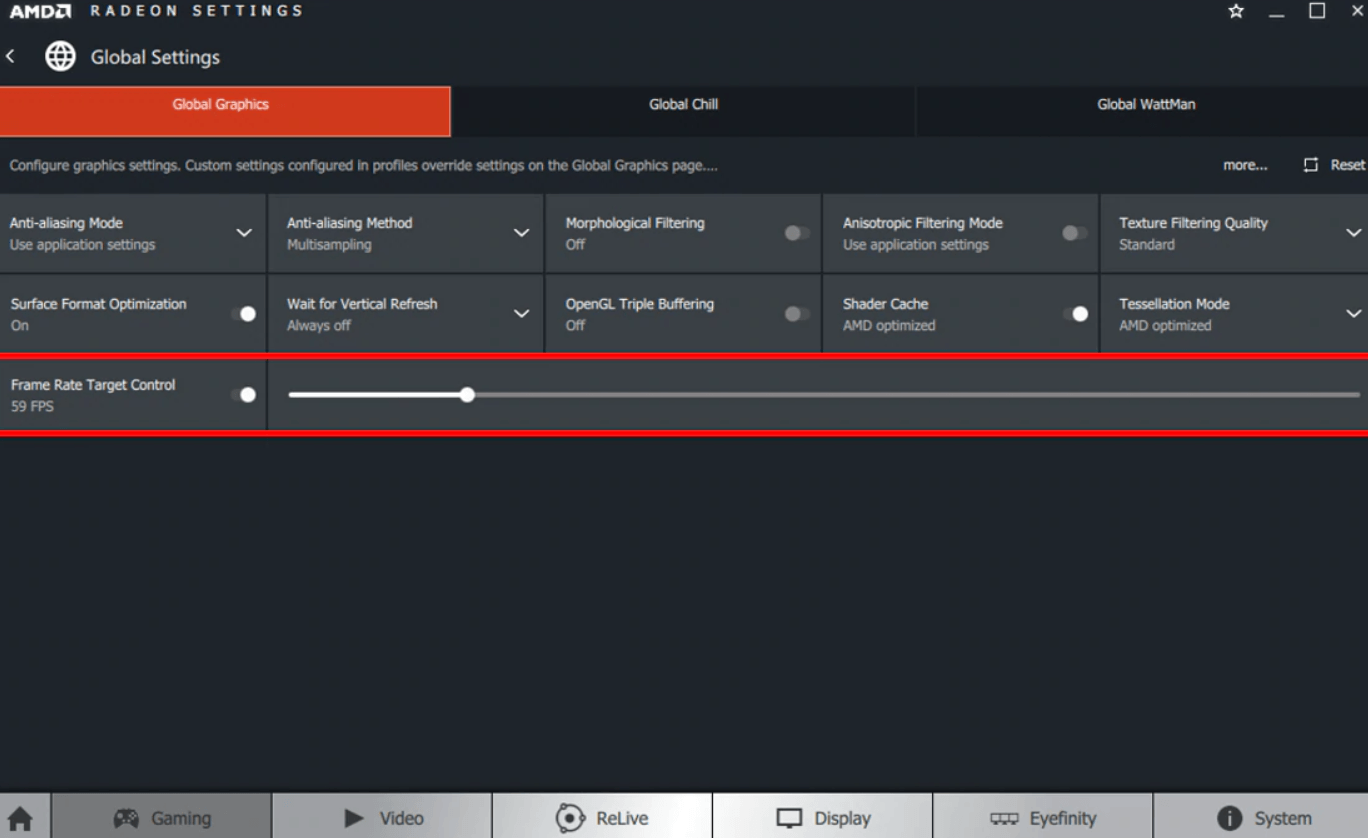Maximize the Radeon Settings window
The height and width of the screenshot is (838, 1368).
[1317, 11]
